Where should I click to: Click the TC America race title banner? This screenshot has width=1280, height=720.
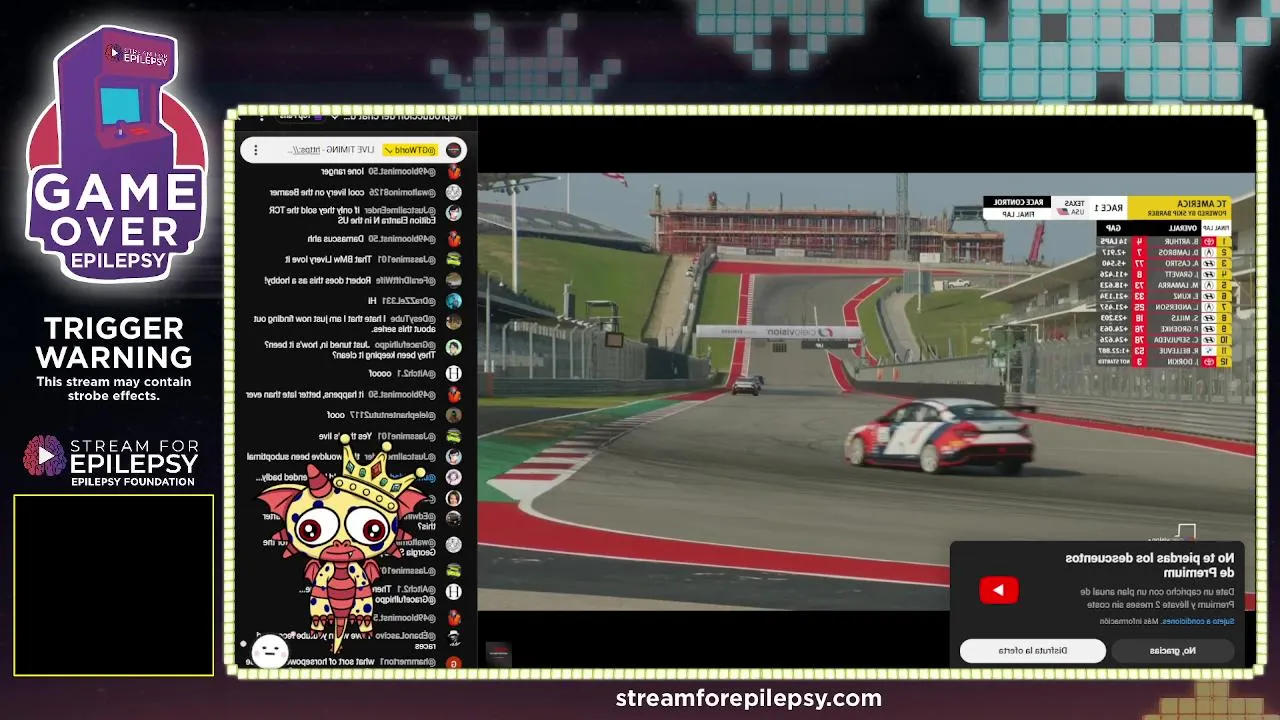[x=1177, y=207]
